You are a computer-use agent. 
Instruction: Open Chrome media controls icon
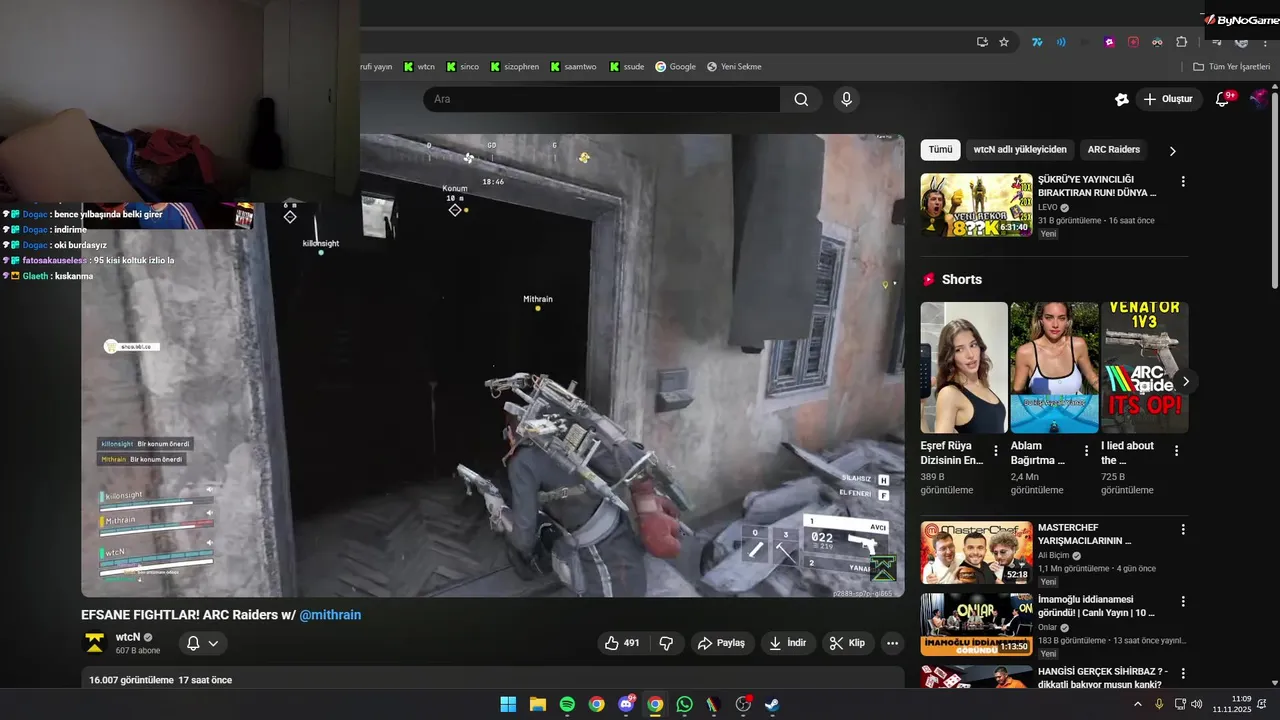(x=1217, y=42)
